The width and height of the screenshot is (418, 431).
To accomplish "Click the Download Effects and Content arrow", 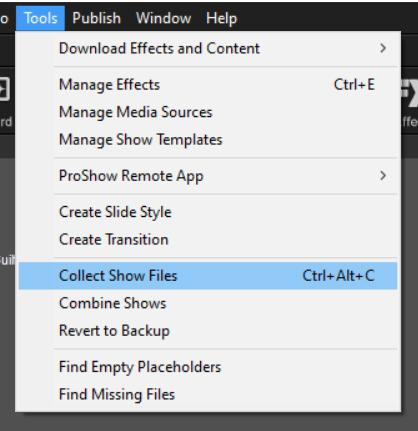I will (x=383, y=49).
